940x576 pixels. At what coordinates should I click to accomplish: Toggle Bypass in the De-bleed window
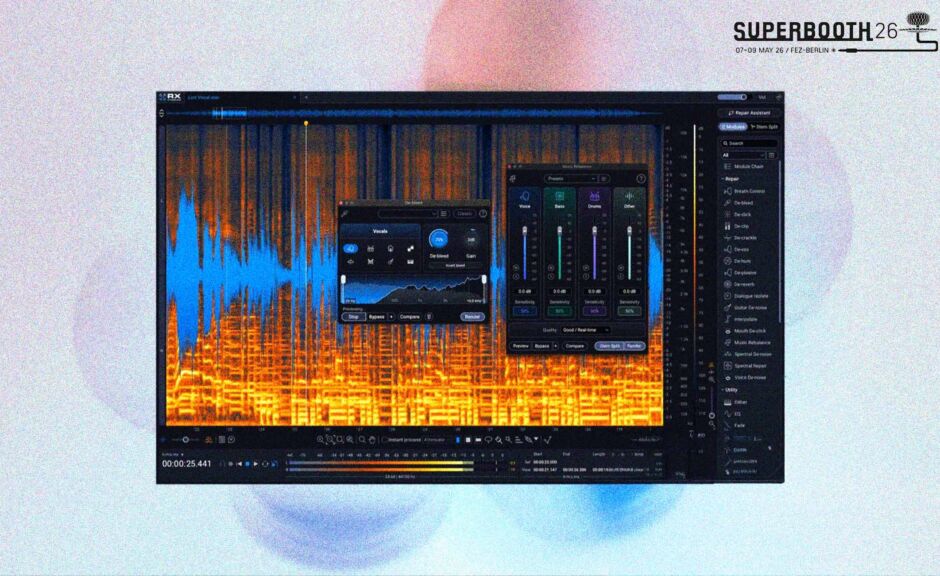click(376, 316)
